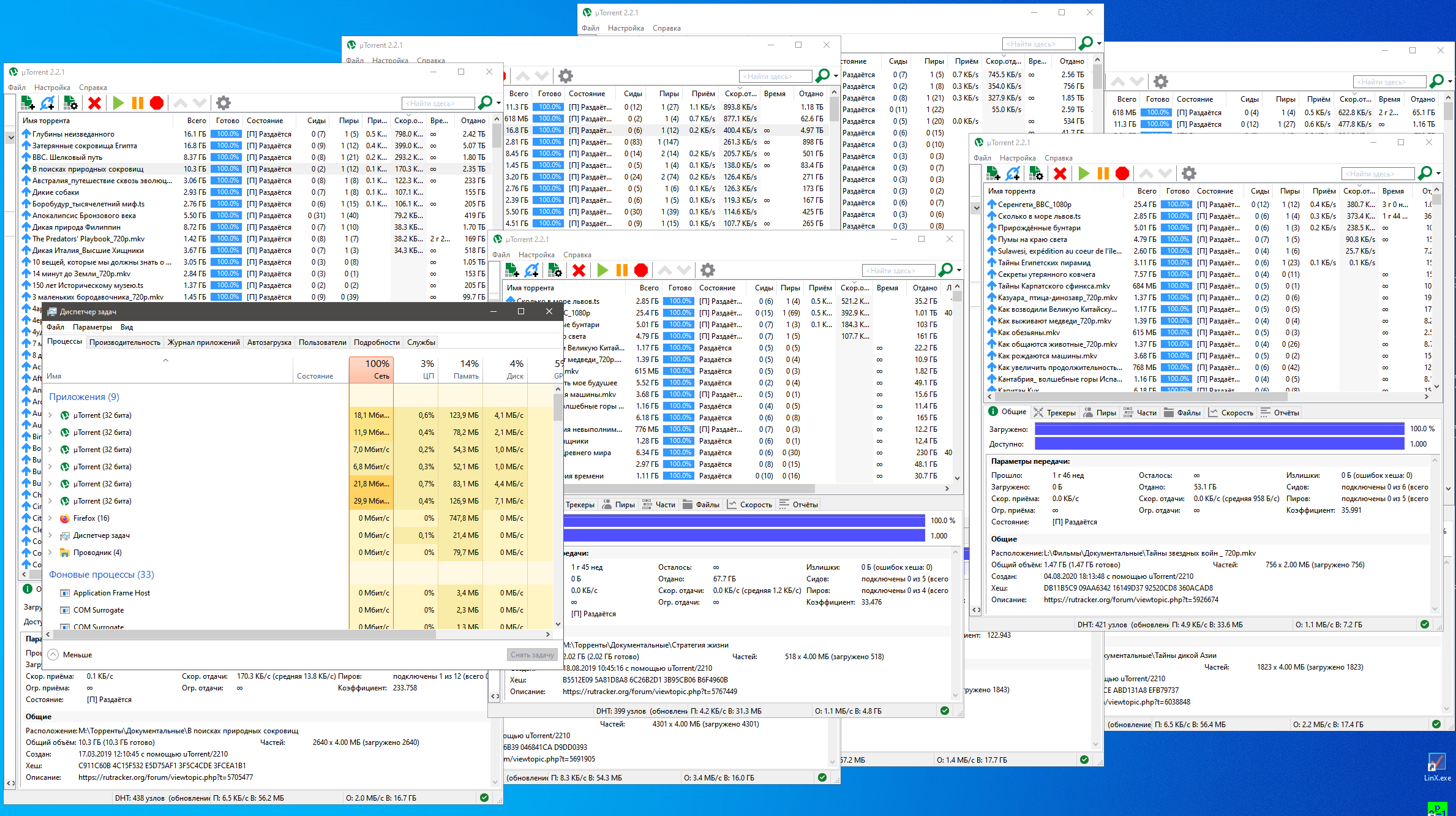Click red Stop icon in the Серенгети_BBC_1080p window
This screenshot has width=1456, height=816.
pos(1122,173)
